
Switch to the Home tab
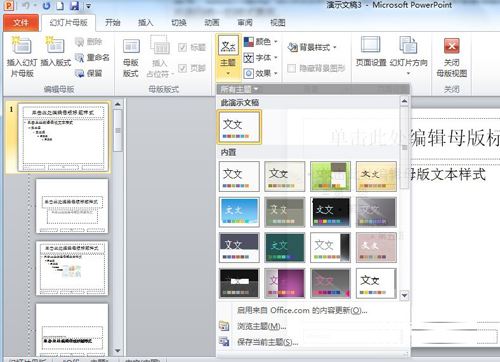(x=113, y=23)
